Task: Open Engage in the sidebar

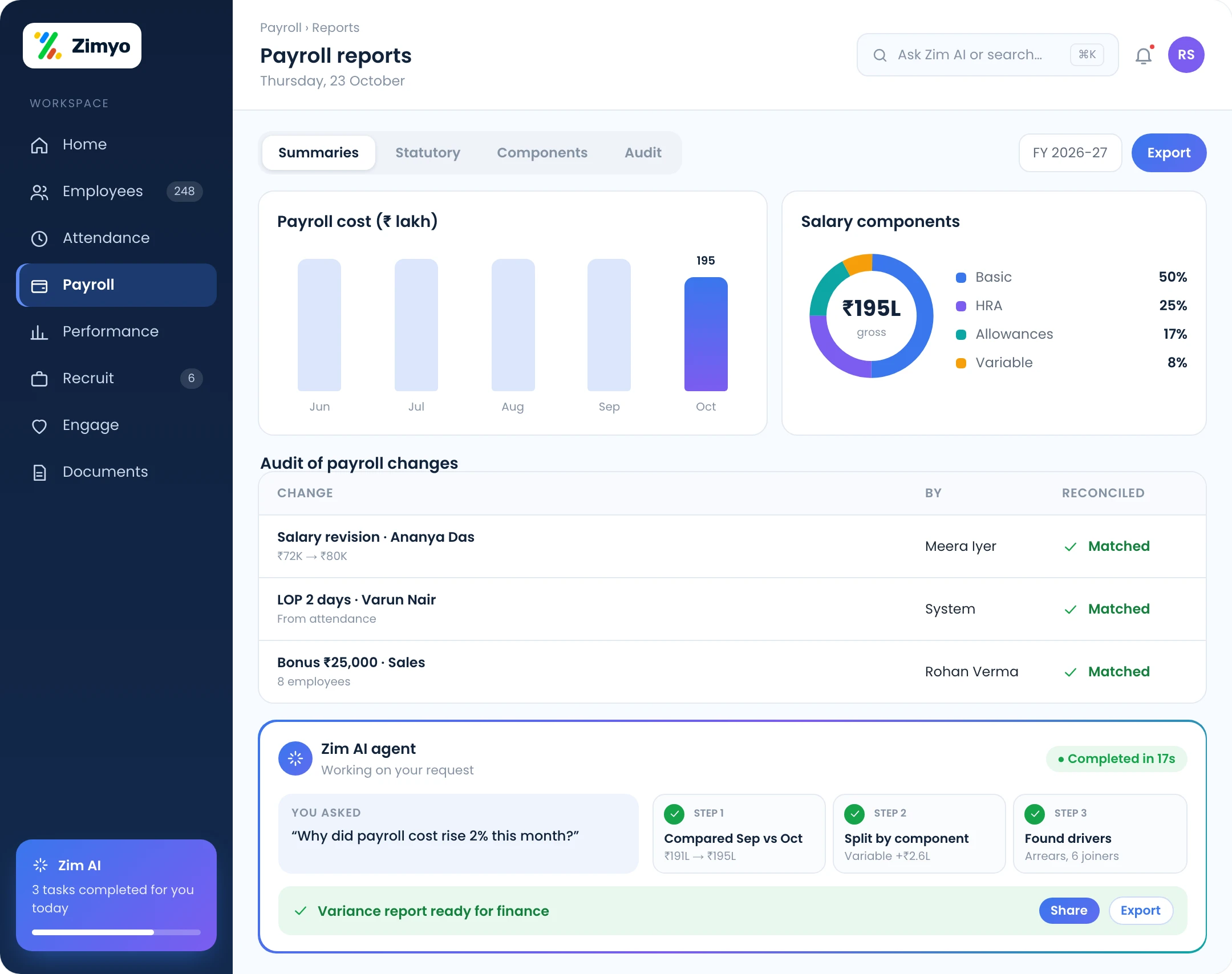Action: pyautogui.click(x=116, y=425)
